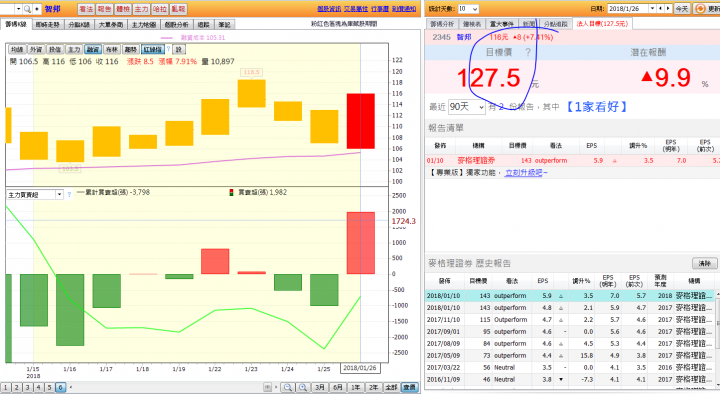The width and height of the screenshot is (720, 394).
Task: Toggle the 布林 Bollinger overlay
Action: [x=112, y=49]
